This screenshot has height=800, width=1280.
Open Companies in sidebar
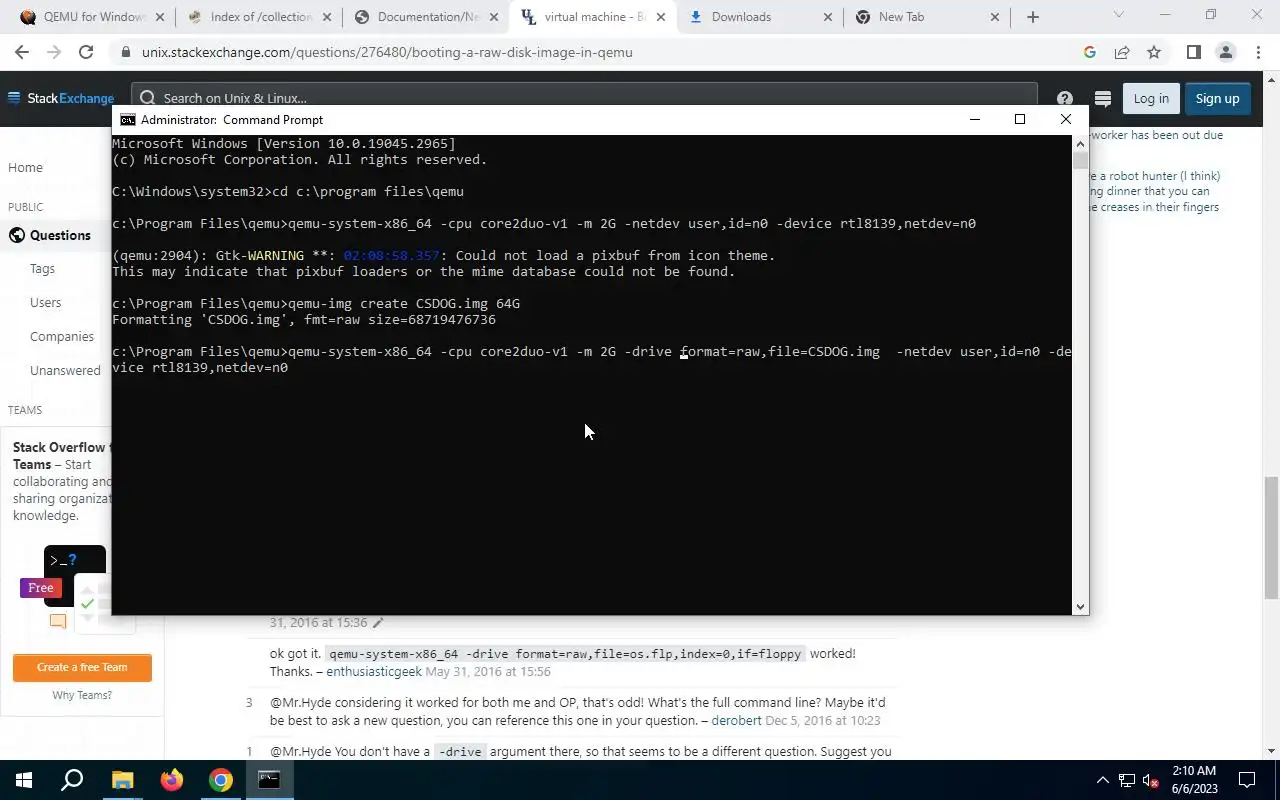tap(62, 336)
